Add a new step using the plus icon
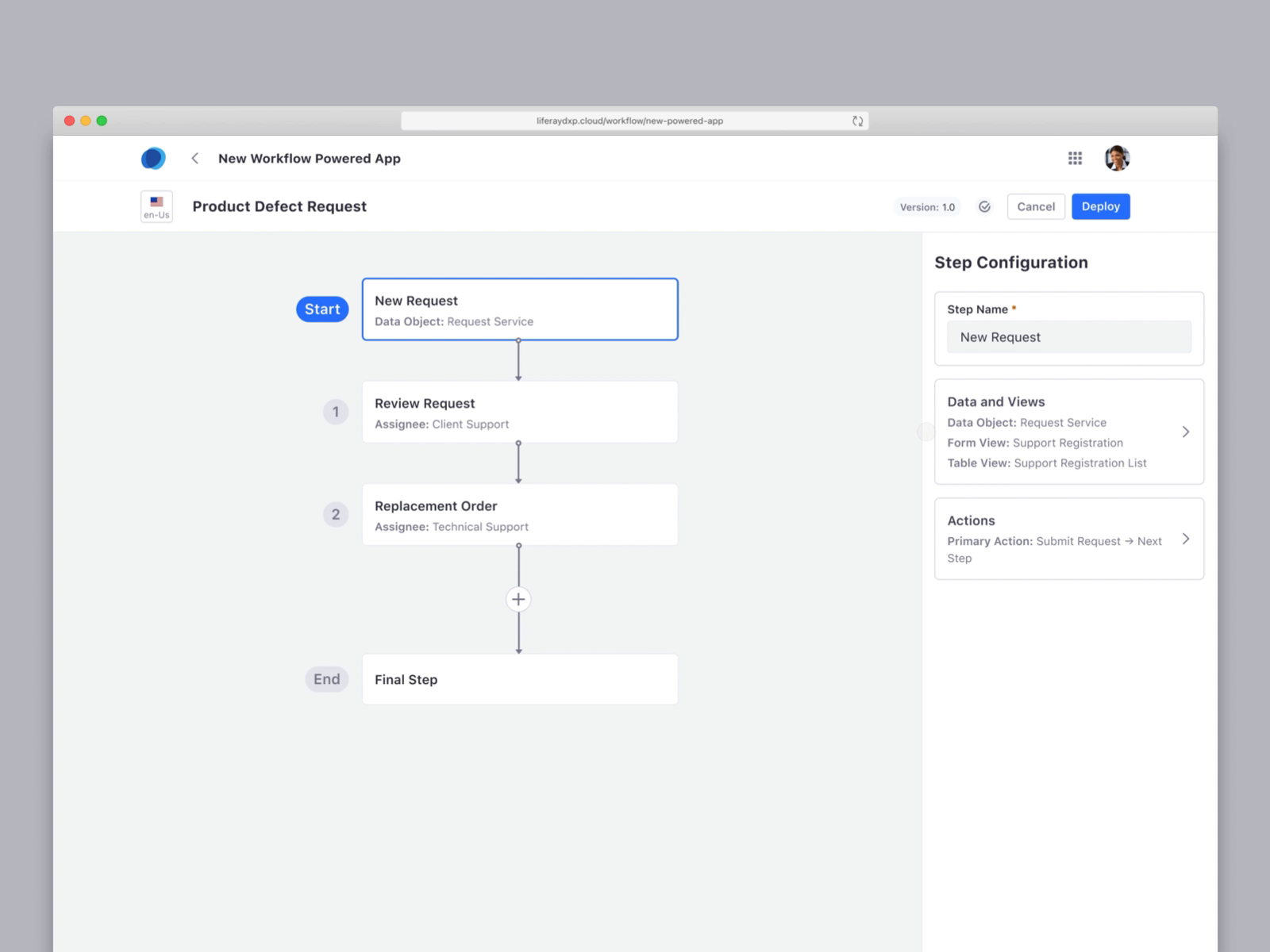1270x952 pixels. (x=518, y=599)
